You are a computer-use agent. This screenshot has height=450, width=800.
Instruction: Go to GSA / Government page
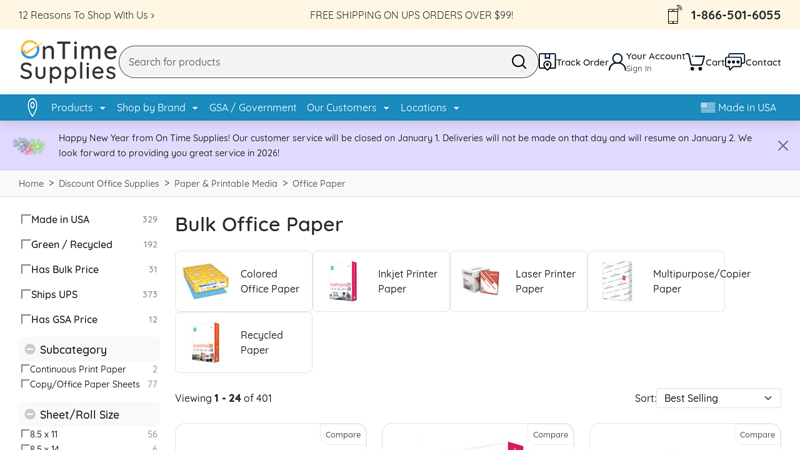coord(253,108)
